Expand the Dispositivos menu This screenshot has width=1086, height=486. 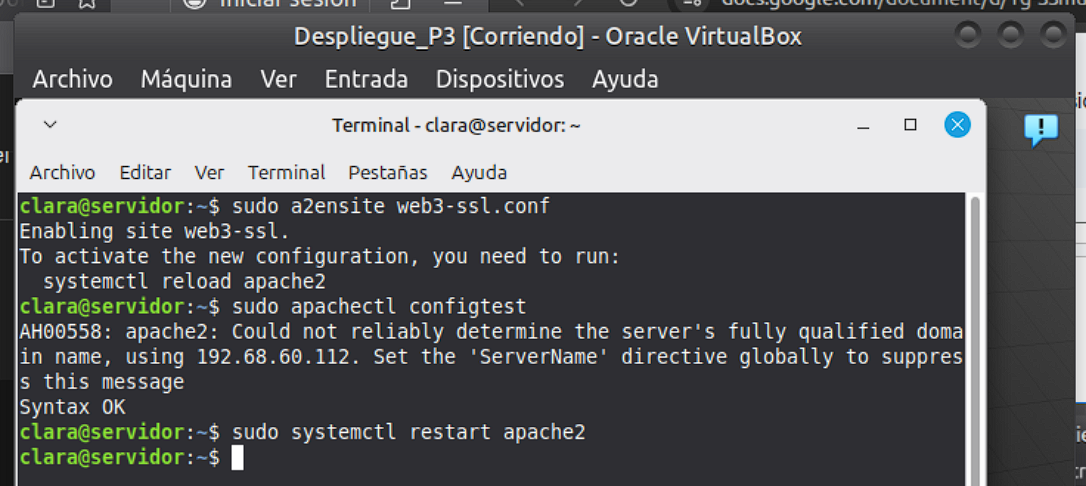pos(499,79)
